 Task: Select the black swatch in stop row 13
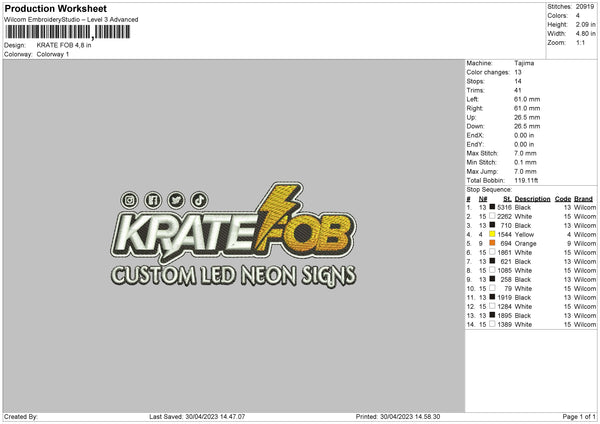click(x=492, y=315)
